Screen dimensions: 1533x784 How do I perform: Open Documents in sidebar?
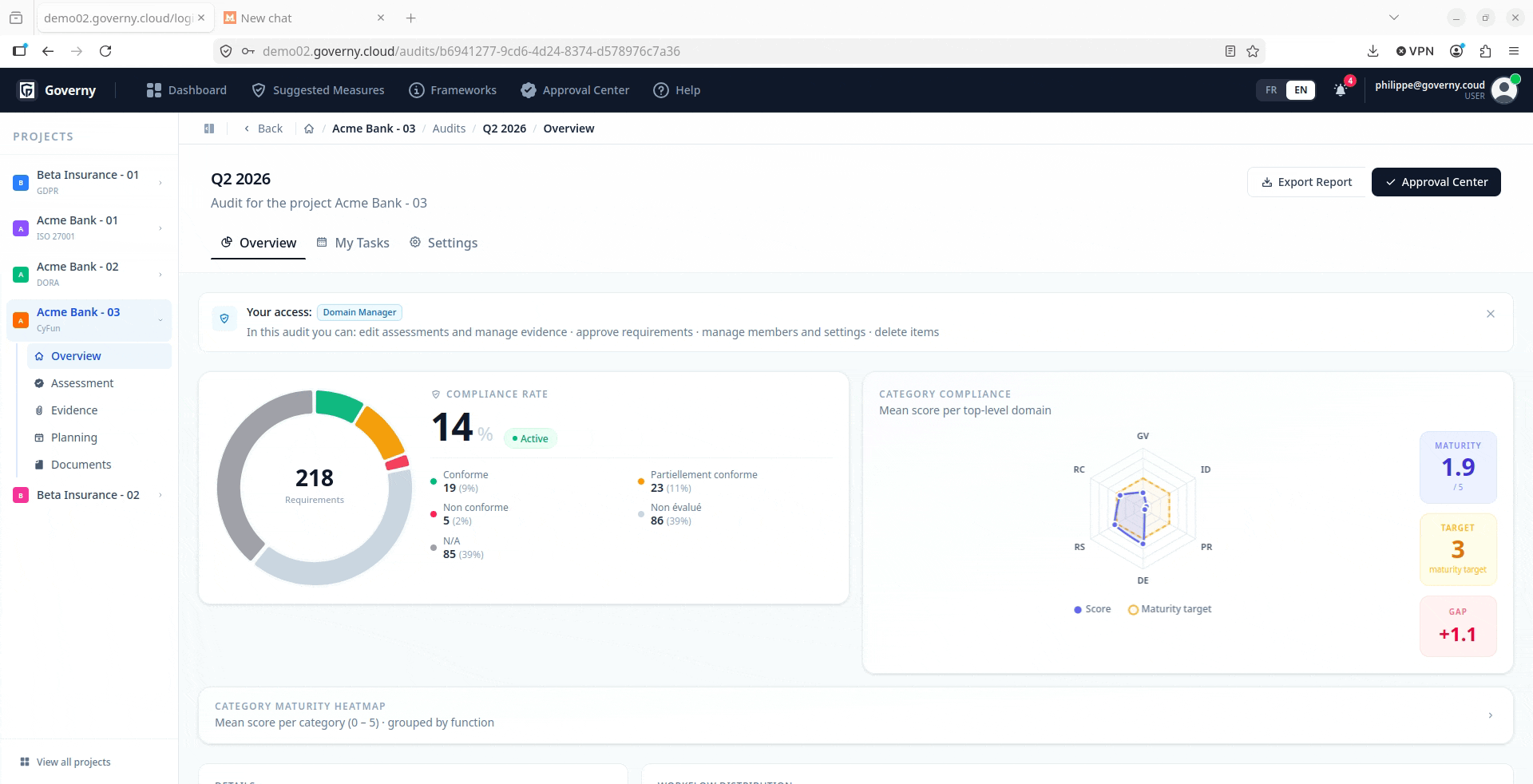[x=99, y=465]
